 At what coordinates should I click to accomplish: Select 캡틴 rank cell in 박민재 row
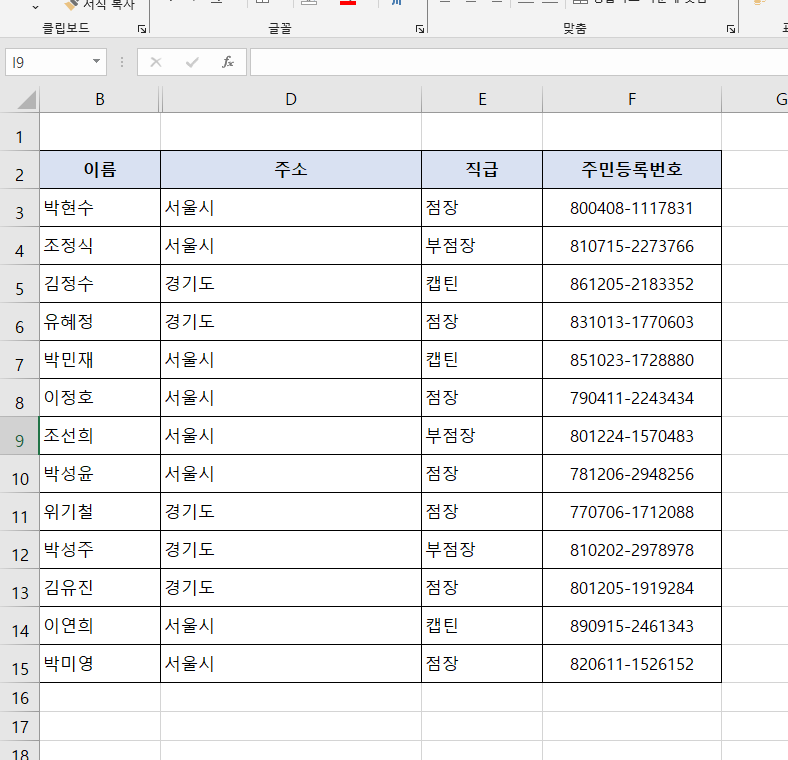pos(482,359)
